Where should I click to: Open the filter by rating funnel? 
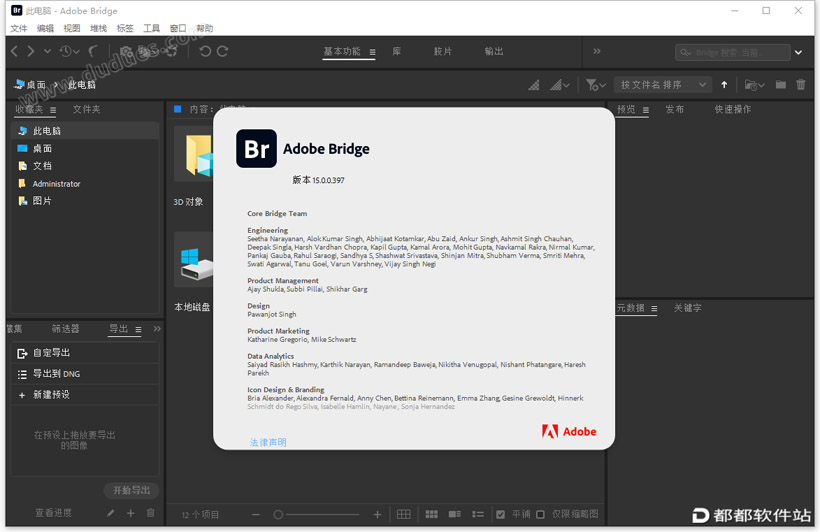coord(595,85)
